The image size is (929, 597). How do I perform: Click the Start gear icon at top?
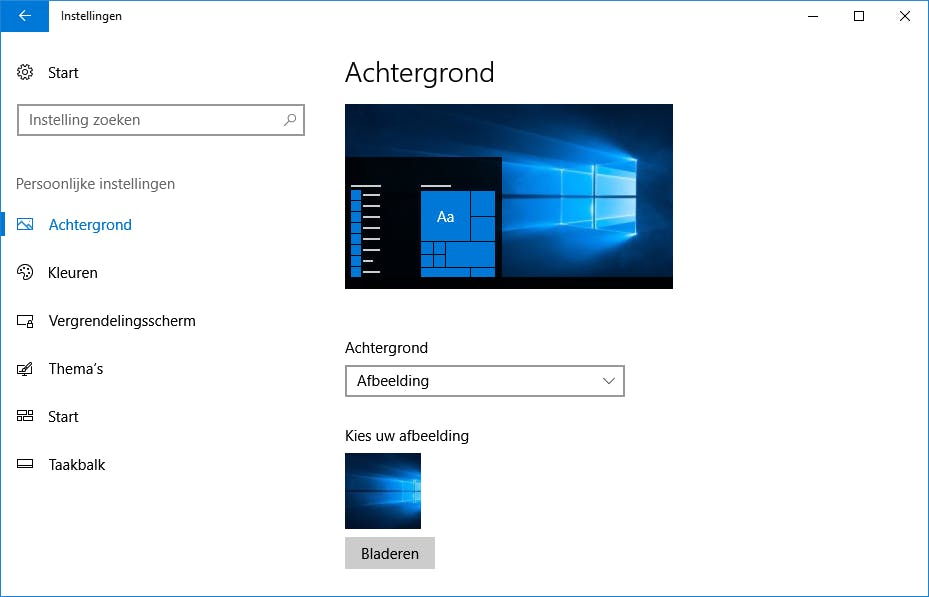(x=24, y=72)
